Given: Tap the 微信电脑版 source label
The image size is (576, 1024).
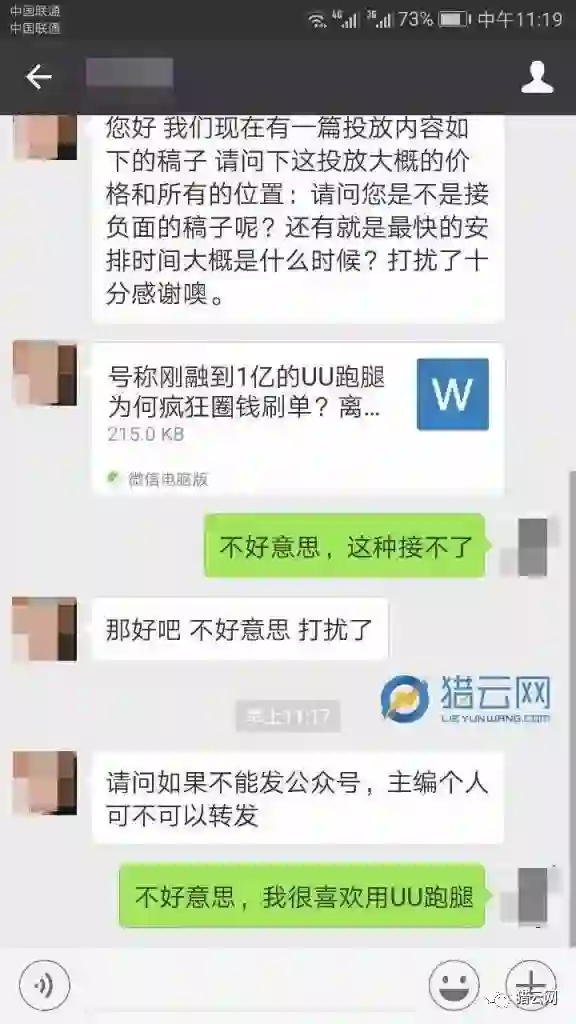Looking at the screenshot, I should click(x=168, y=479).
